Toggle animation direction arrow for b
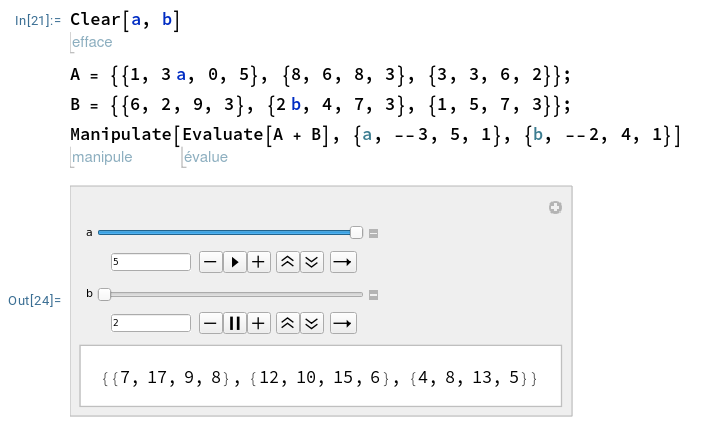Screen dimensions: 701x425 pyautogui.click(x=343, y=323)
